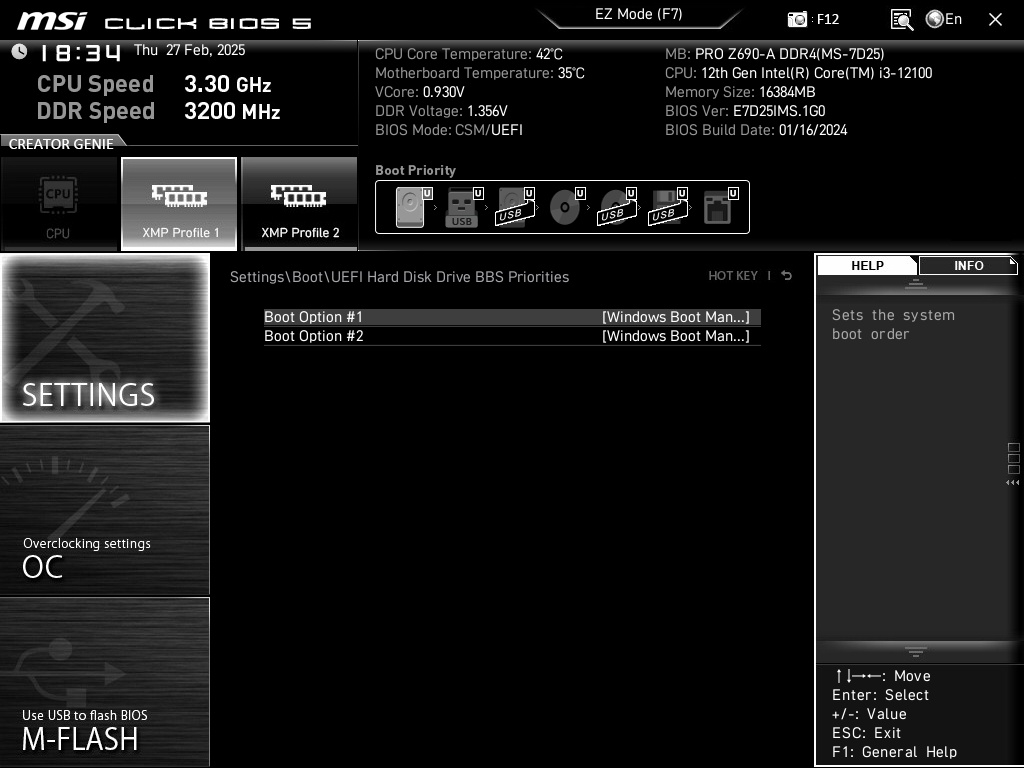Click the Motherboard Temperature 35°C entry
Screen dimensions: 1024x768
point(480,73)
